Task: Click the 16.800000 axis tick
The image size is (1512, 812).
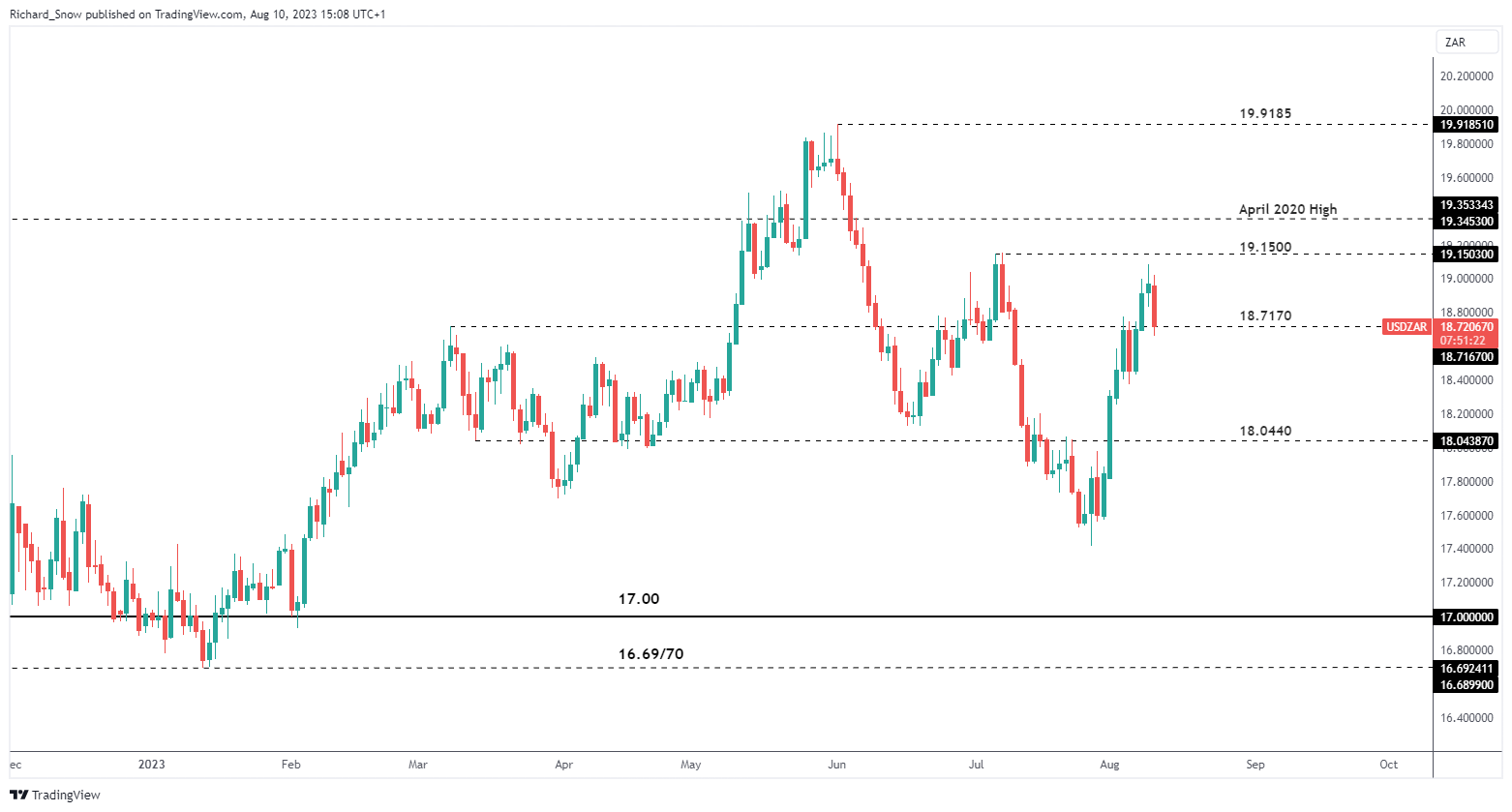Action: coord(1466,650)
